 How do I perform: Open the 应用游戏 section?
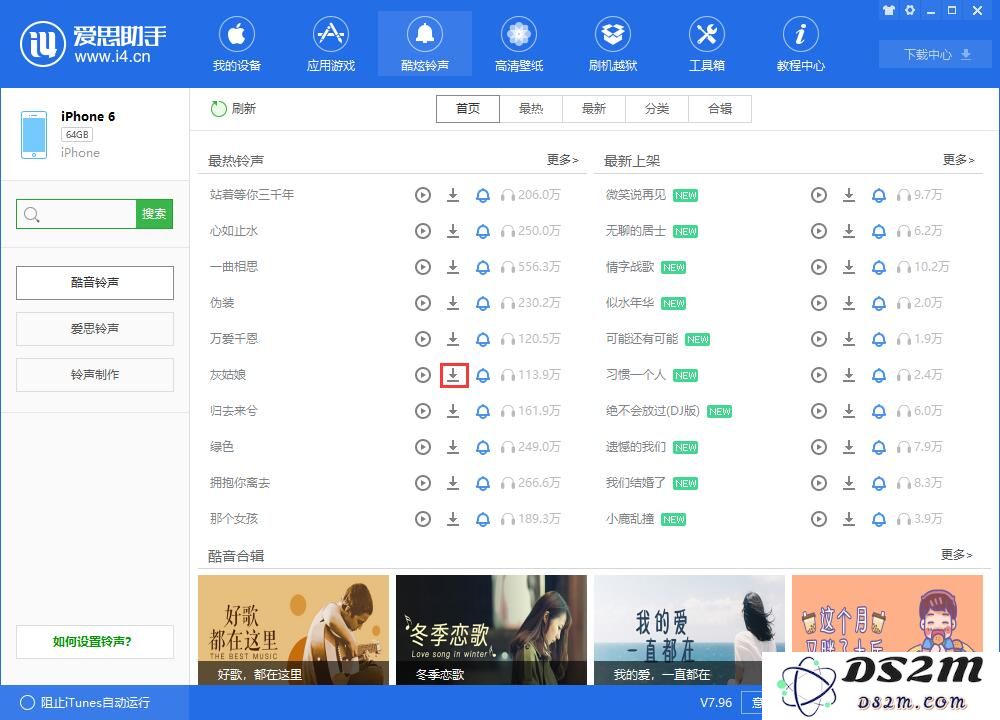pos(330,45)
